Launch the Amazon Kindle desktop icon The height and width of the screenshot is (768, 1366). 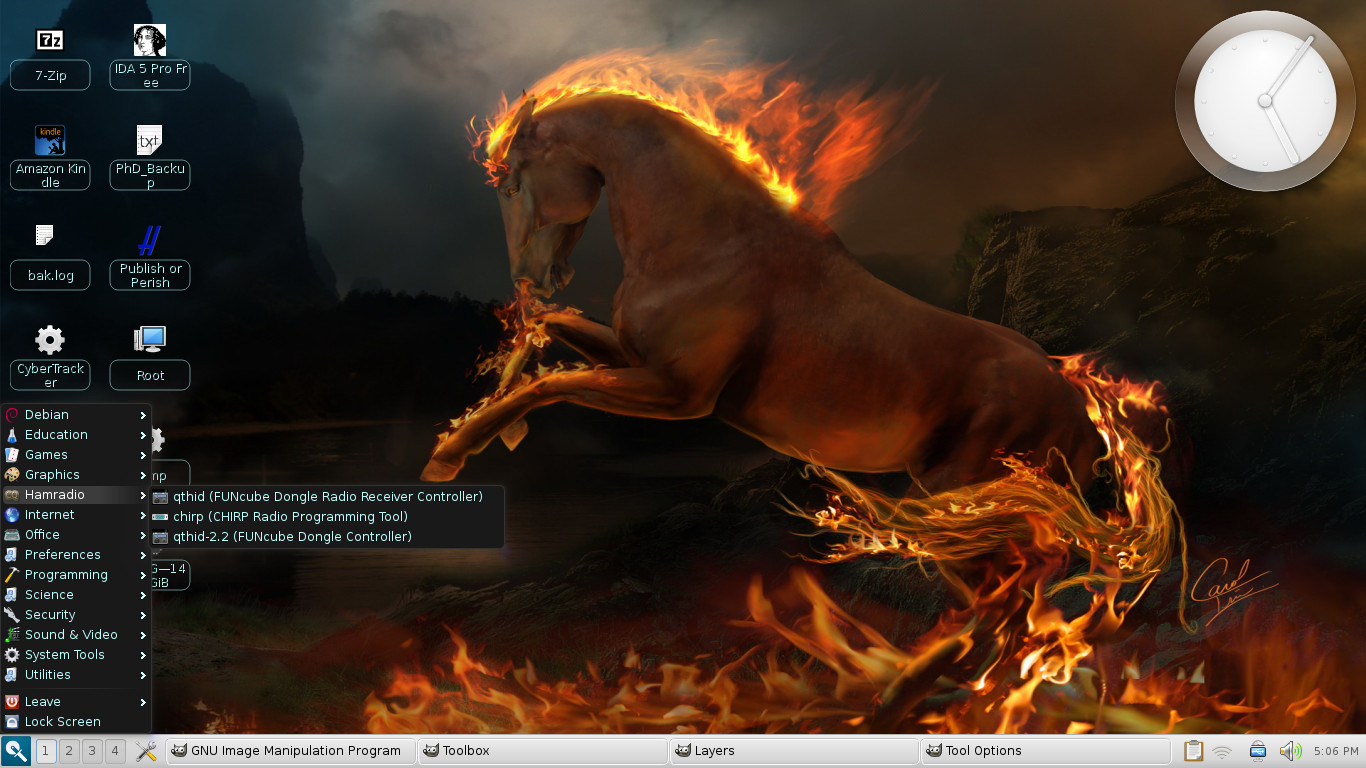click(50, 141)
